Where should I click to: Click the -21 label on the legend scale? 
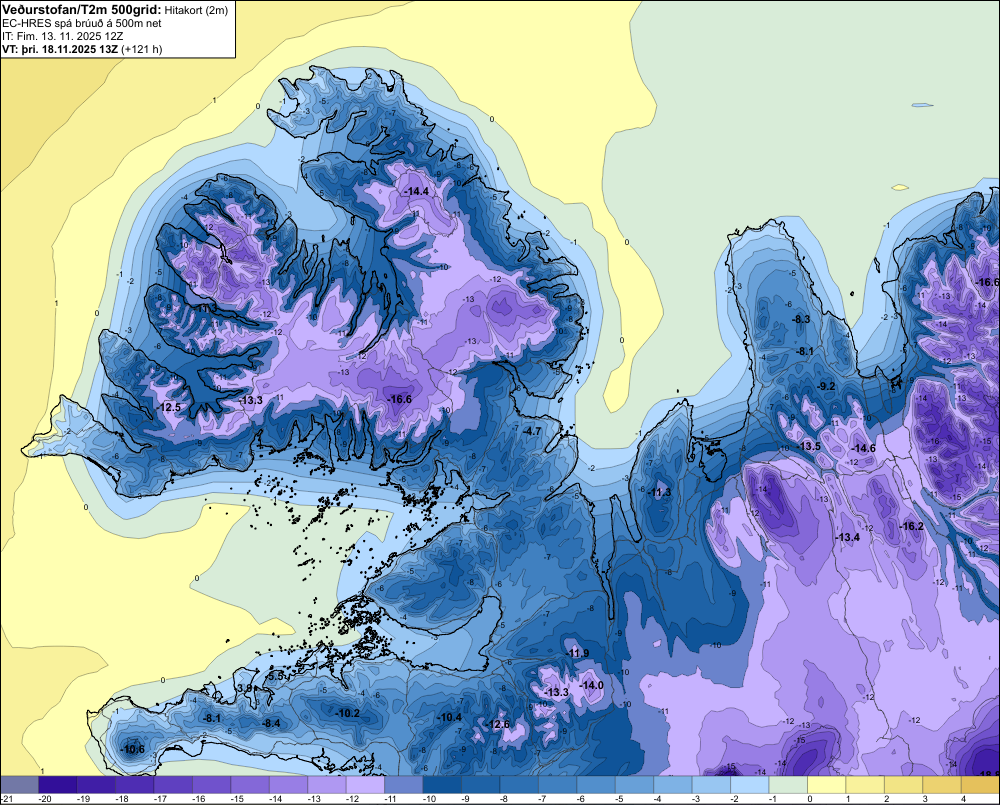(7, 799)
